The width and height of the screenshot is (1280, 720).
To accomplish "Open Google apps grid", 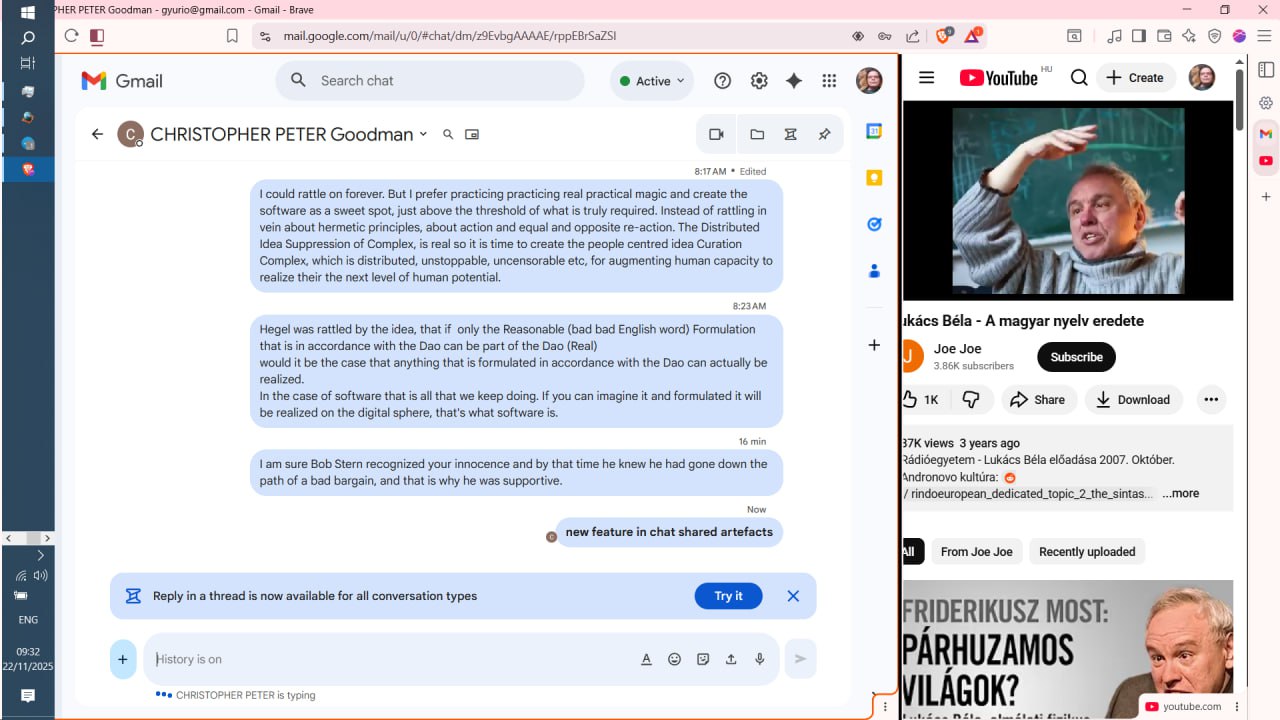I will 829,81.
